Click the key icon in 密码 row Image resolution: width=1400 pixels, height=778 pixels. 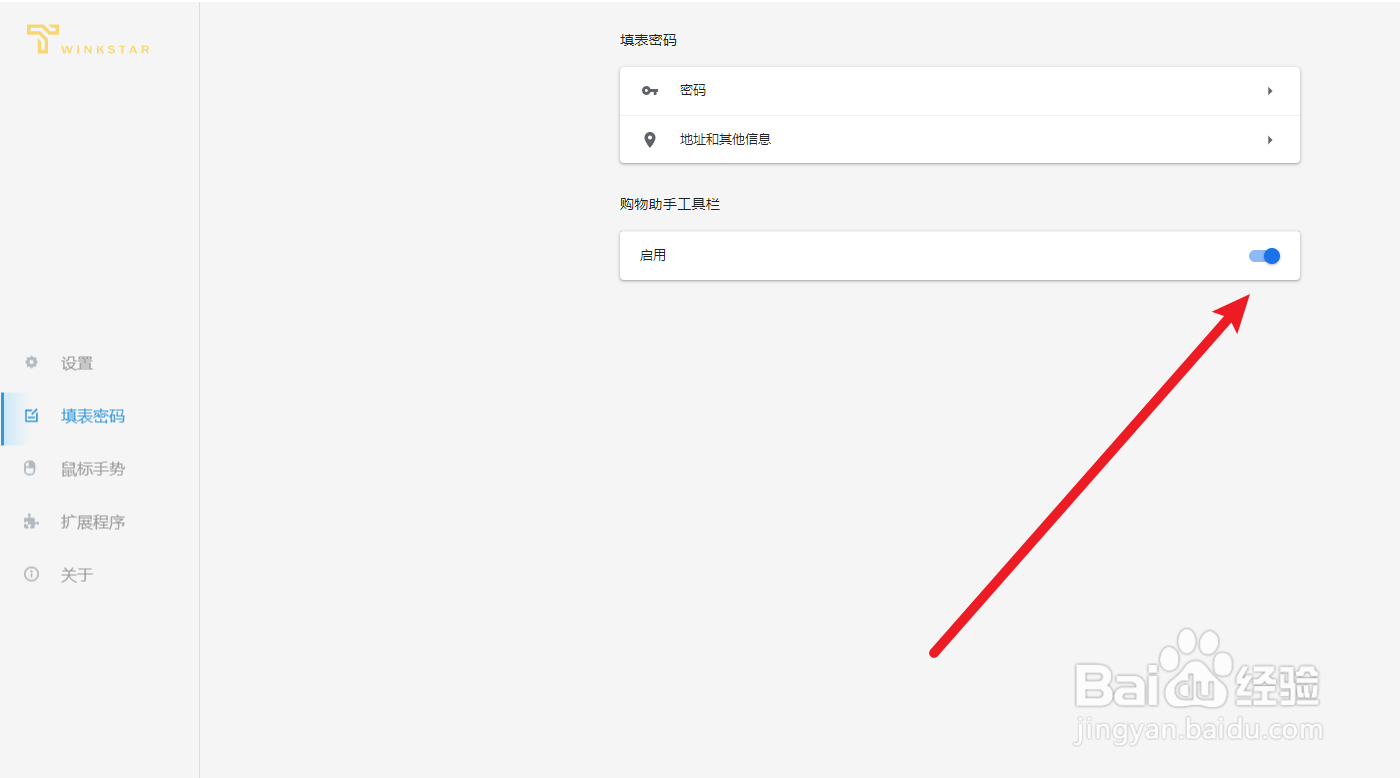[x=650, y=91]
